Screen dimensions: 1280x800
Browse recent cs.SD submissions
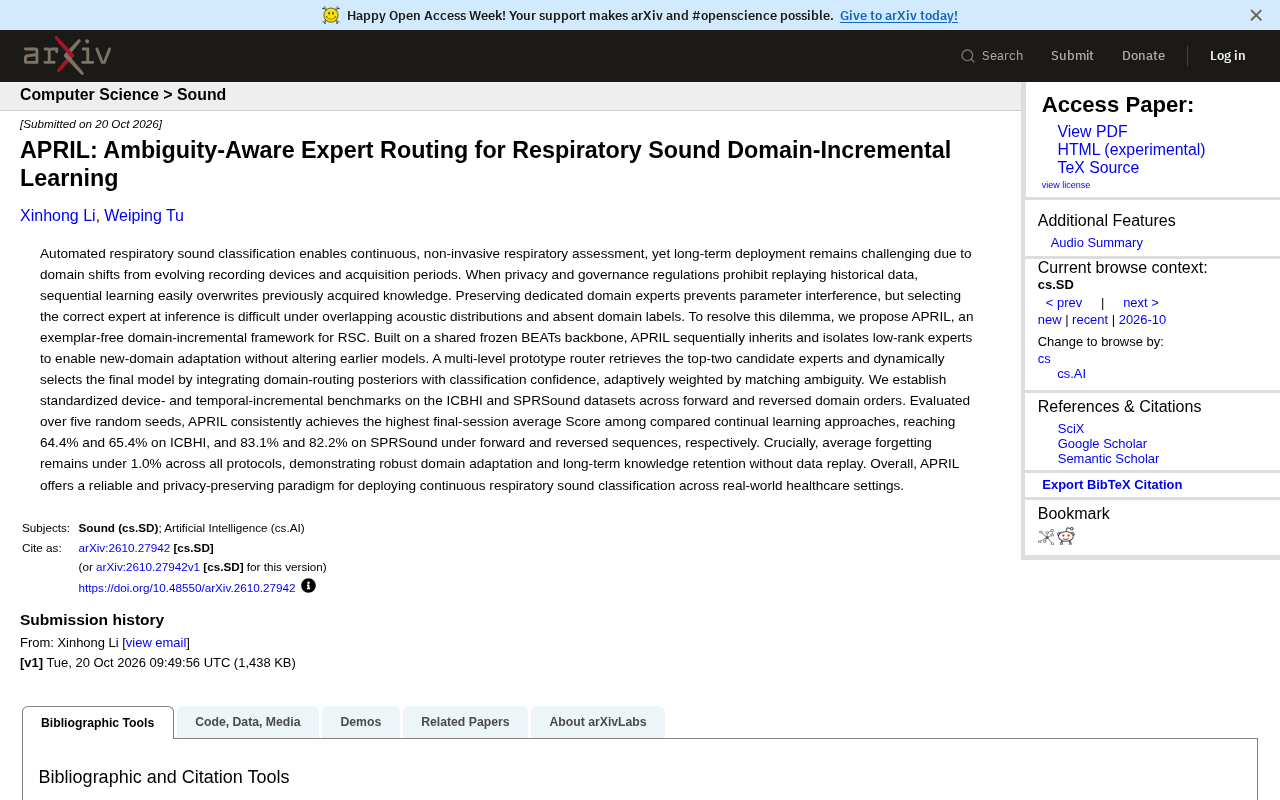(1090, 320)
